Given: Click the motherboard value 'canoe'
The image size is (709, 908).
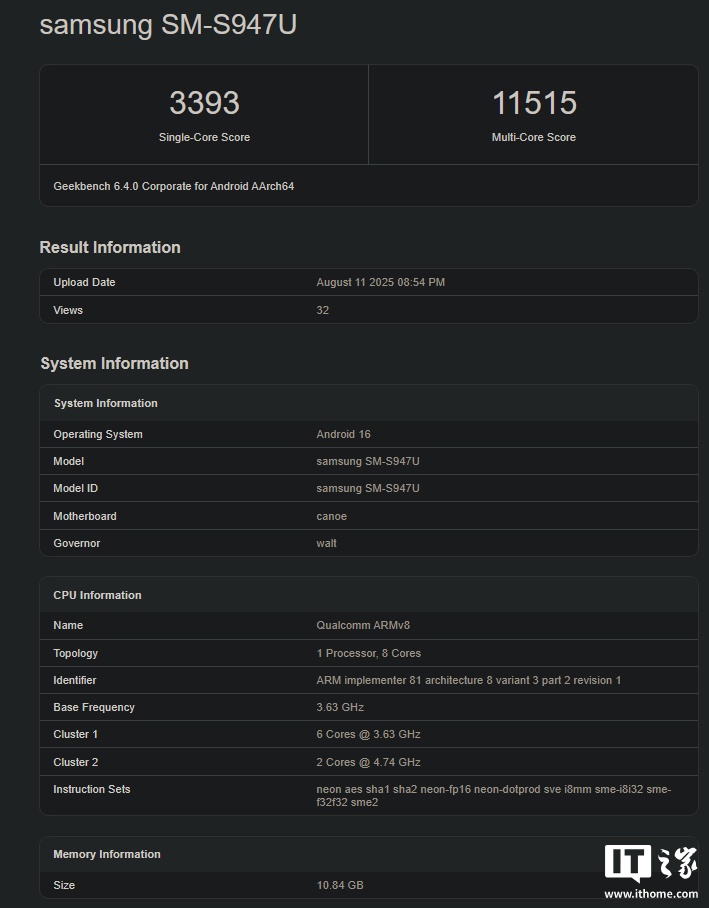Looking at the screenshot, I should pos(331,517).
